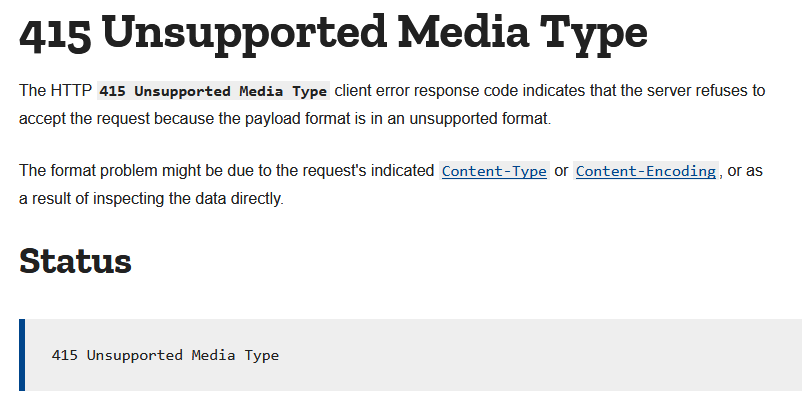Follow the Content-Encoding link
This screenshot has height=416, width=802.
(x=646, y=171)
